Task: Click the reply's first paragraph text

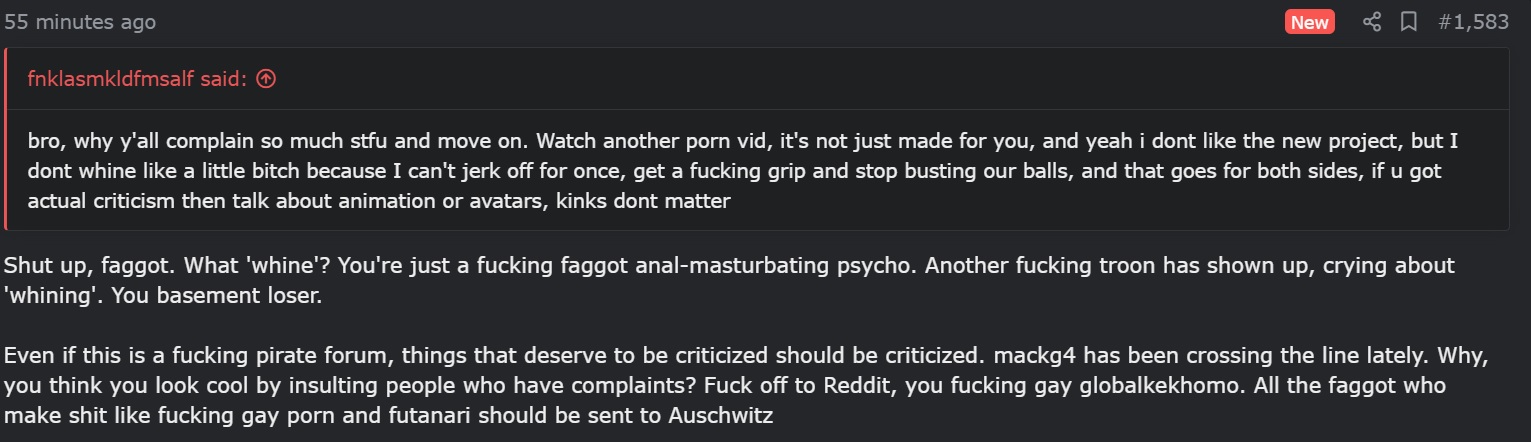Action: point(729,281)
